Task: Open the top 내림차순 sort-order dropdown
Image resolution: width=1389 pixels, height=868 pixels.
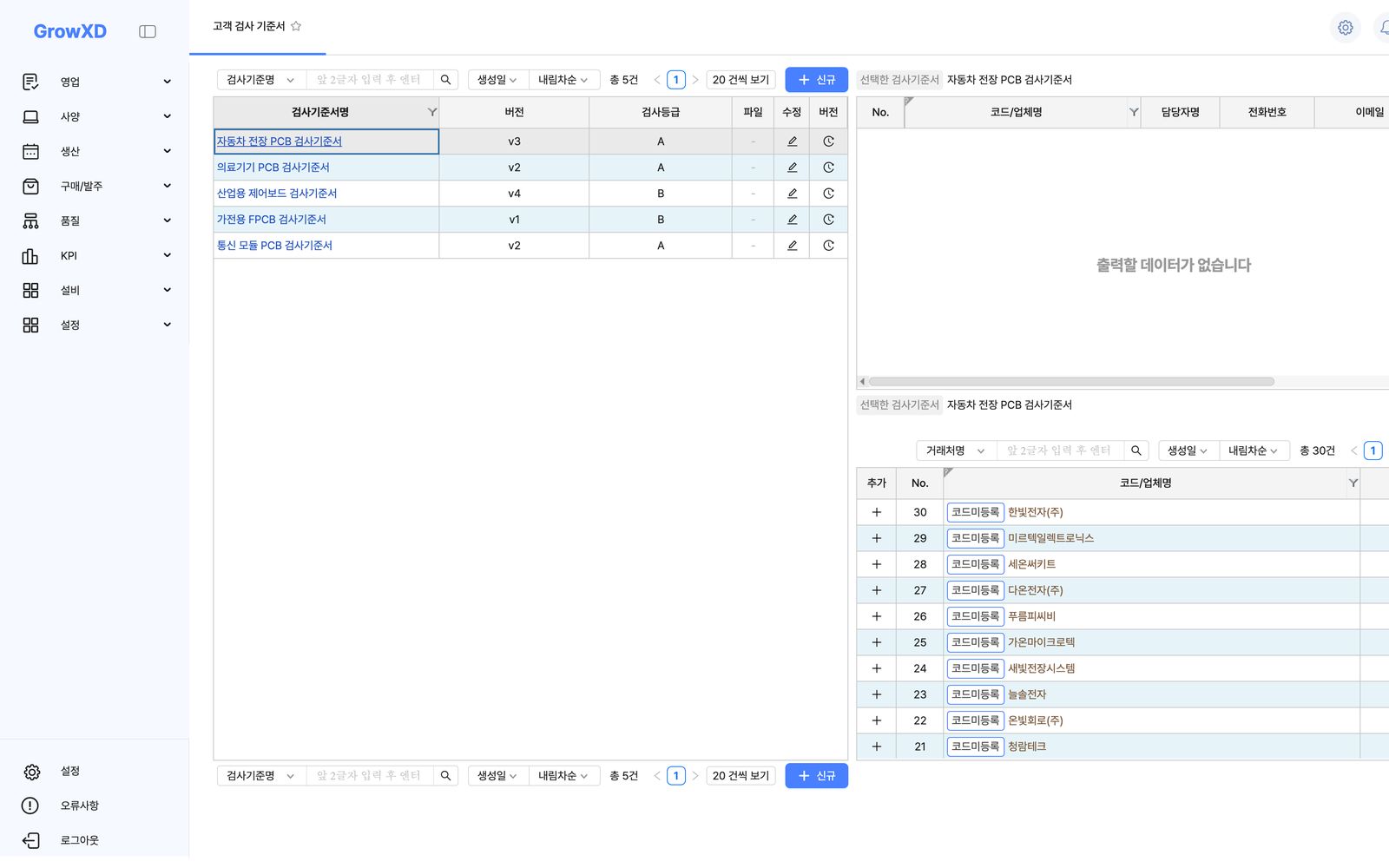Action: tap(563, 80)
